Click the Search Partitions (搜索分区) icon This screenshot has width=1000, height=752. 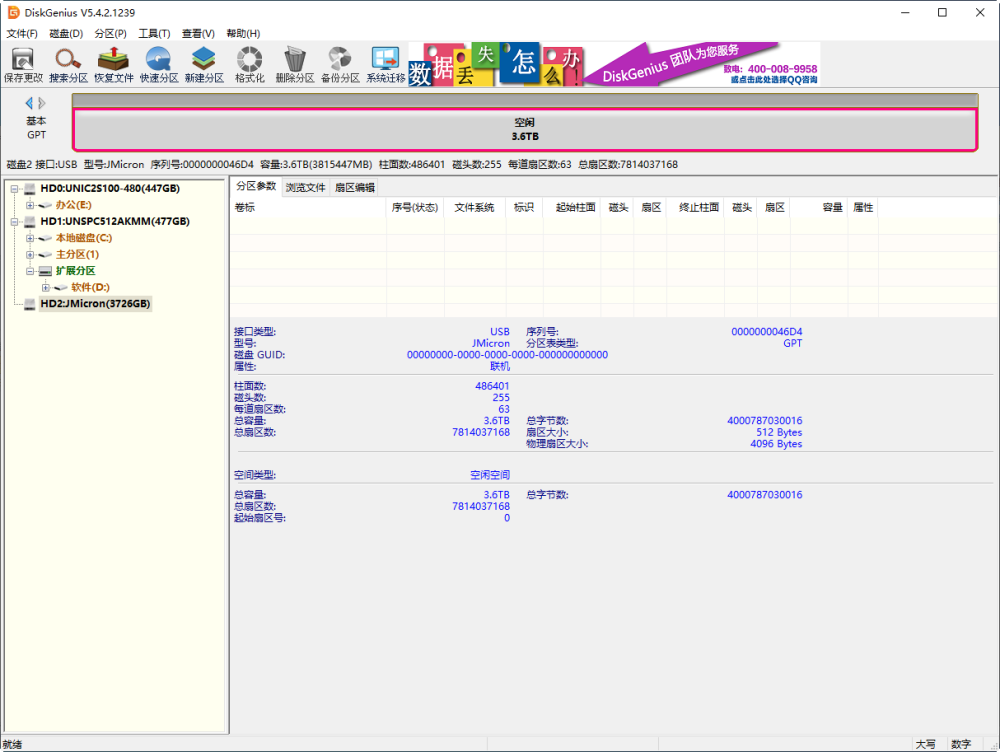click(68, 64)
